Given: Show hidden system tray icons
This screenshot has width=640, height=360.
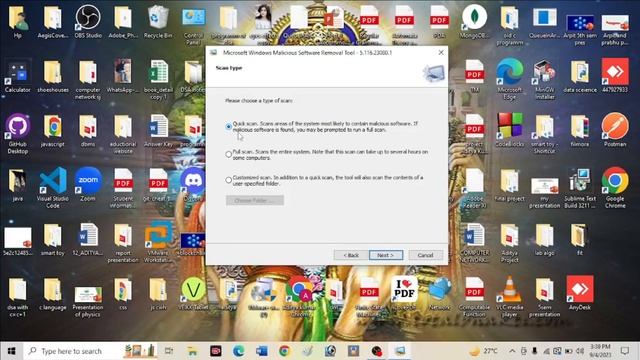Looking at the screenshot, I should 512,351.
